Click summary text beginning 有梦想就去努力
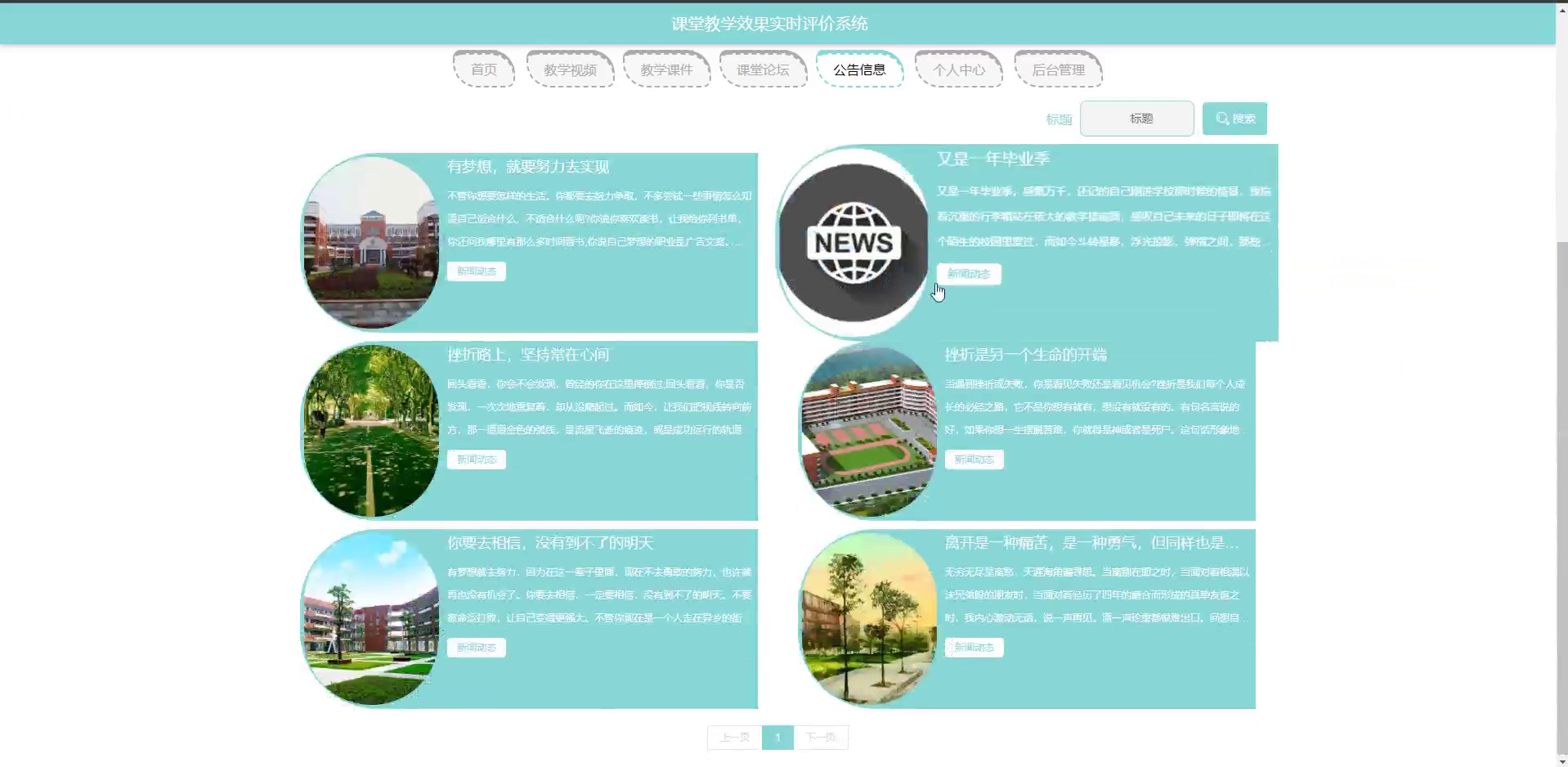Screen dimensions: 1568x767 pos(599,595)
